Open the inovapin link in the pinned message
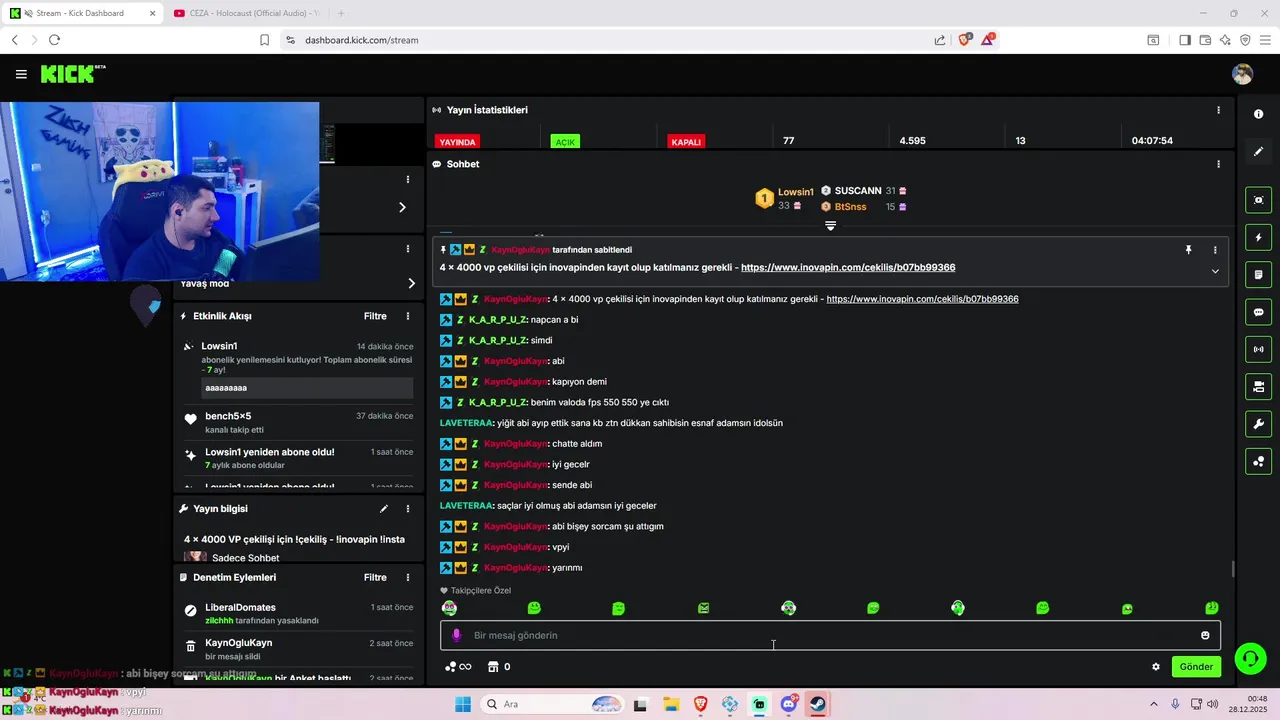1280x720 pixels. tap(848, 268)
